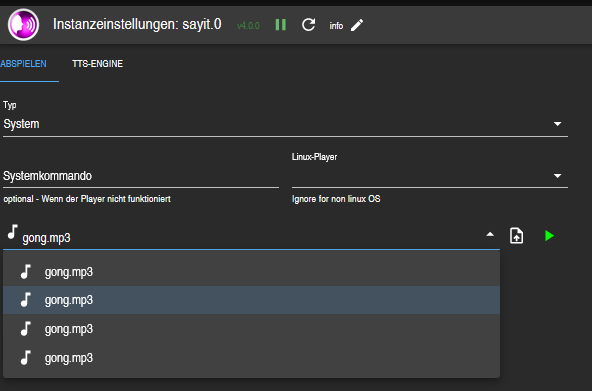Viewport: 592px width, 391px height.
Task: Play the selected gong.mp3 test sound
Action: (549, 236)
